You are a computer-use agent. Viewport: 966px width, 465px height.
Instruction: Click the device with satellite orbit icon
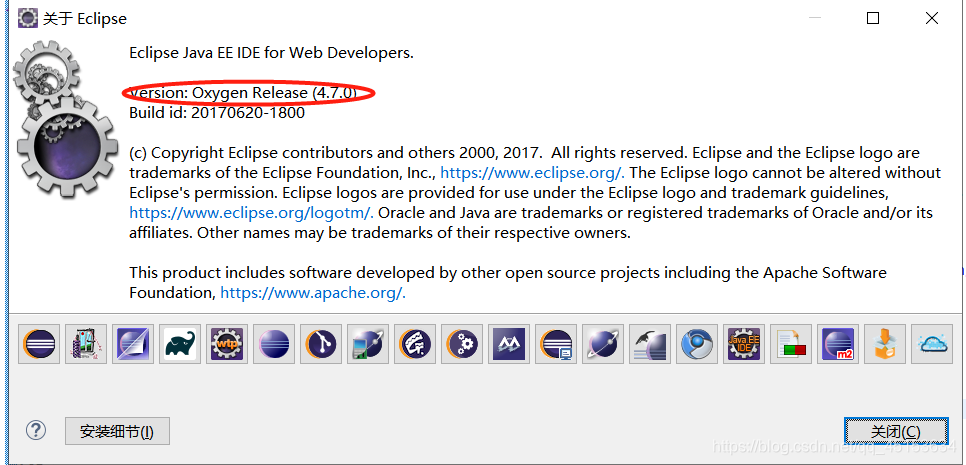[368, 344]
